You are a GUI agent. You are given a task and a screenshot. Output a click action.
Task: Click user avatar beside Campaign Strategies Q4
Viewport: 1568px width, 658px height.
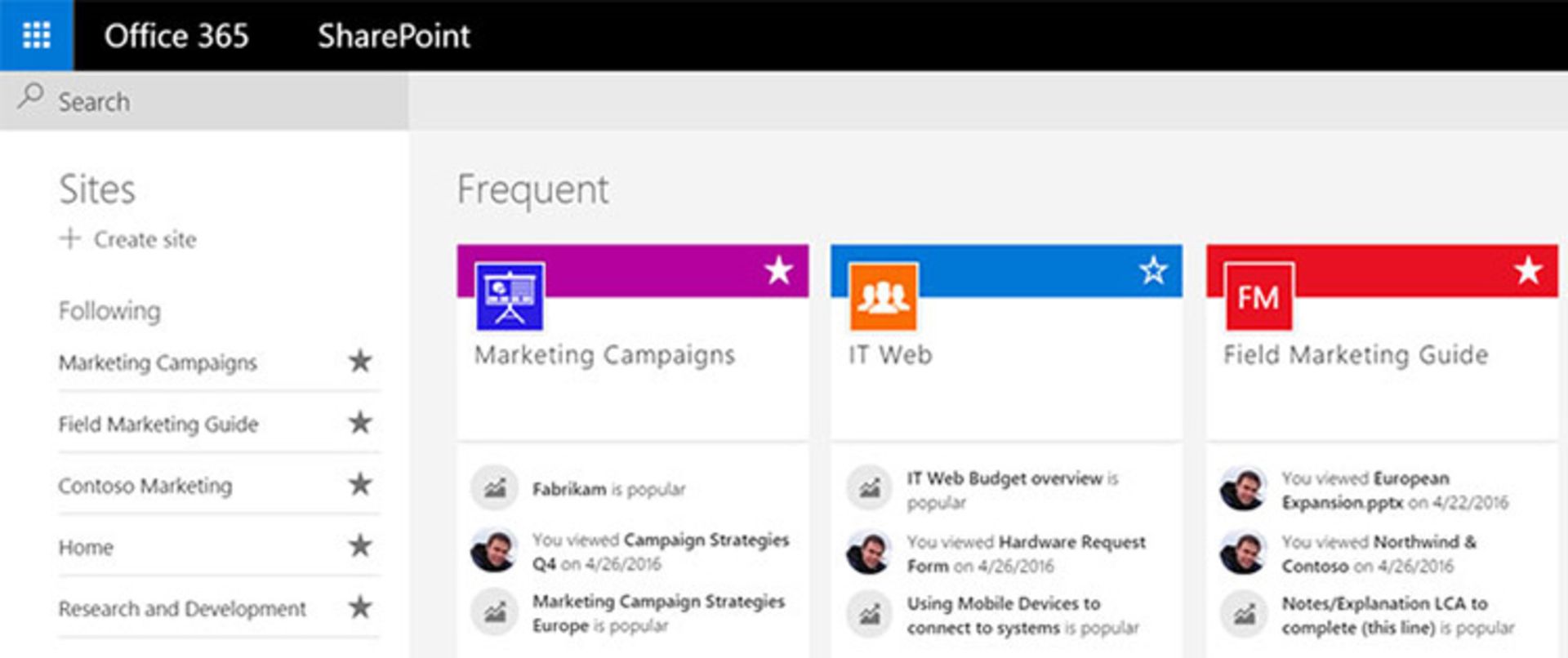[495, 551]
